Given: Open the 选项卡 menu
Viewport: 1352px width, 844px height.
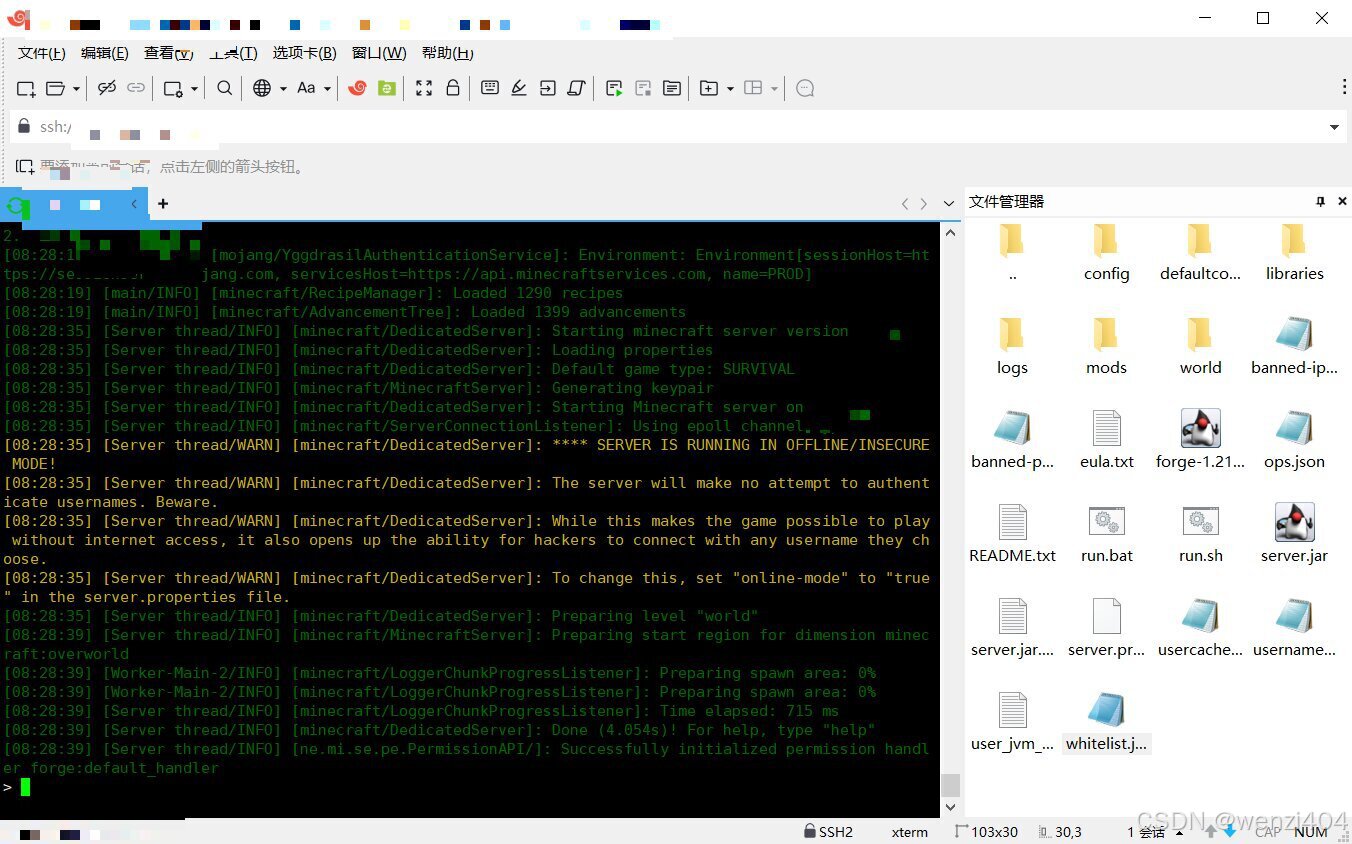Looking at the screenshot, I should coord(304,53).
